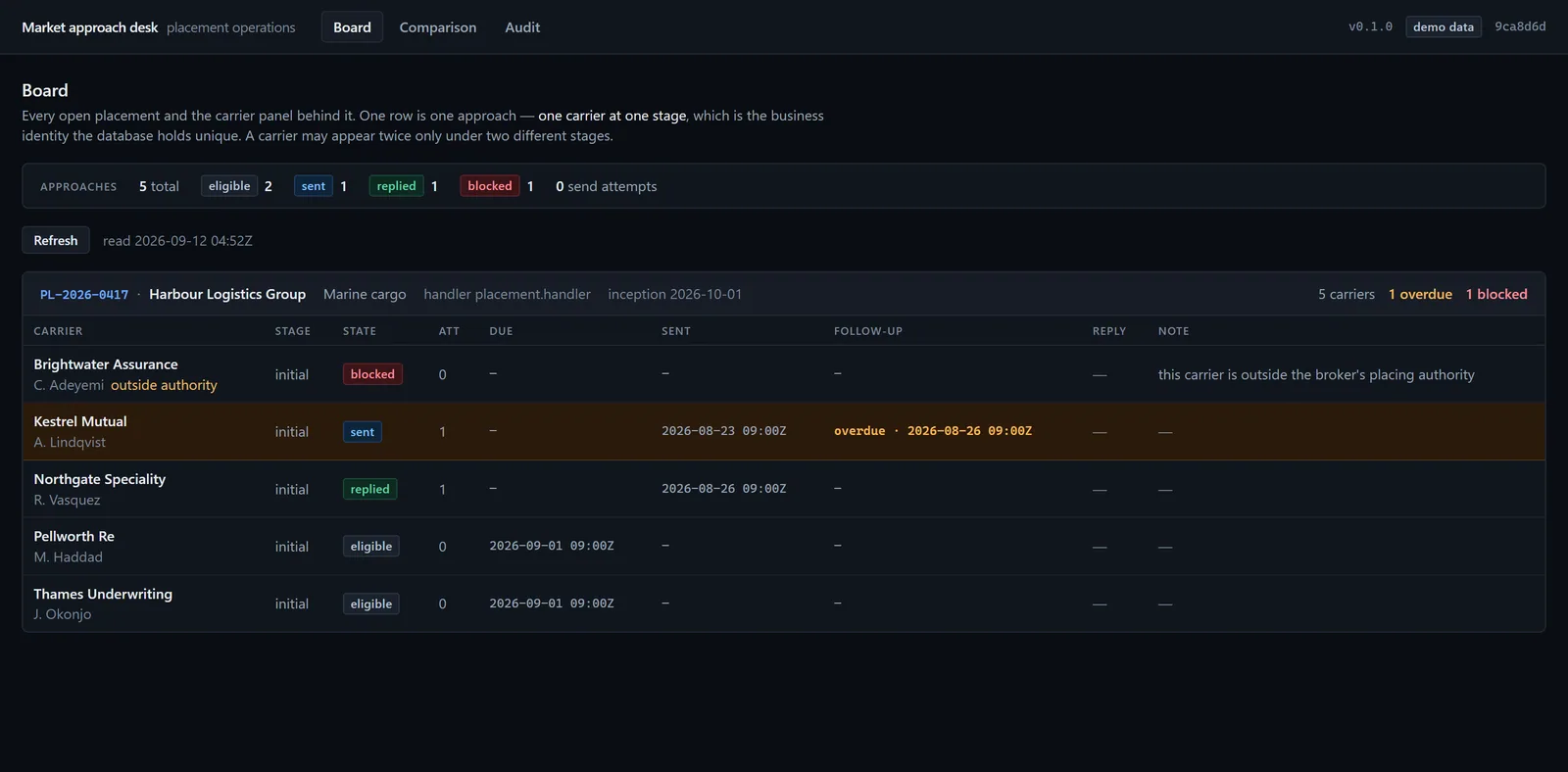The image size is (1568, 772).
Task: Click the sent summary badge
Action: 314,186
